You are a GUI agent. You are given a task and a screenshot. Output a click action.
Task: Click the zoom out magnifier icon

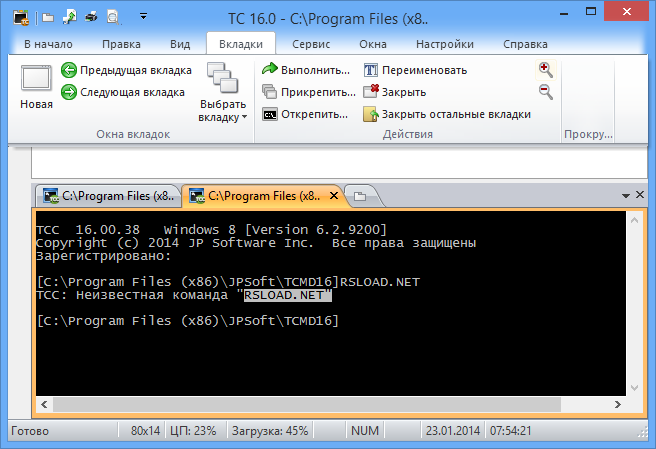click(x=546, y=92)
